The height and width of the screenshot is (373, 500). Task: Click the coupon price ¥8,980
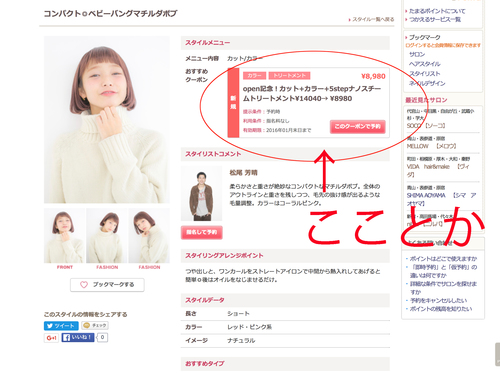(x=373, y=76)
